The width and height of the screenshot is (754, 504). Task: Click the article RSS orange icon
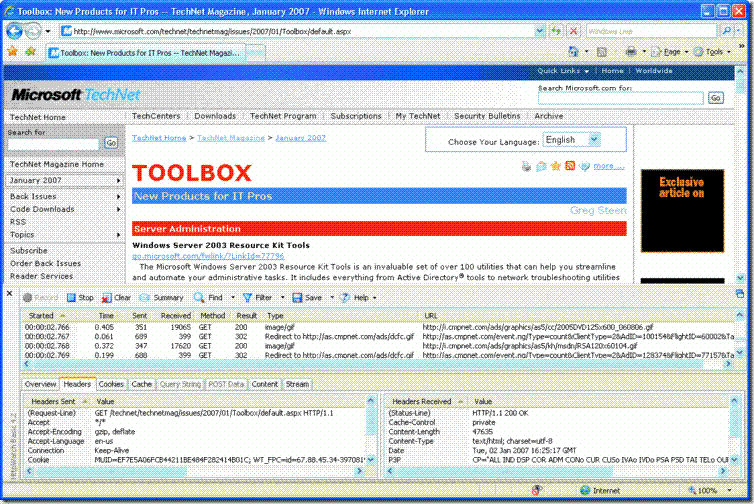pos(570,166)
